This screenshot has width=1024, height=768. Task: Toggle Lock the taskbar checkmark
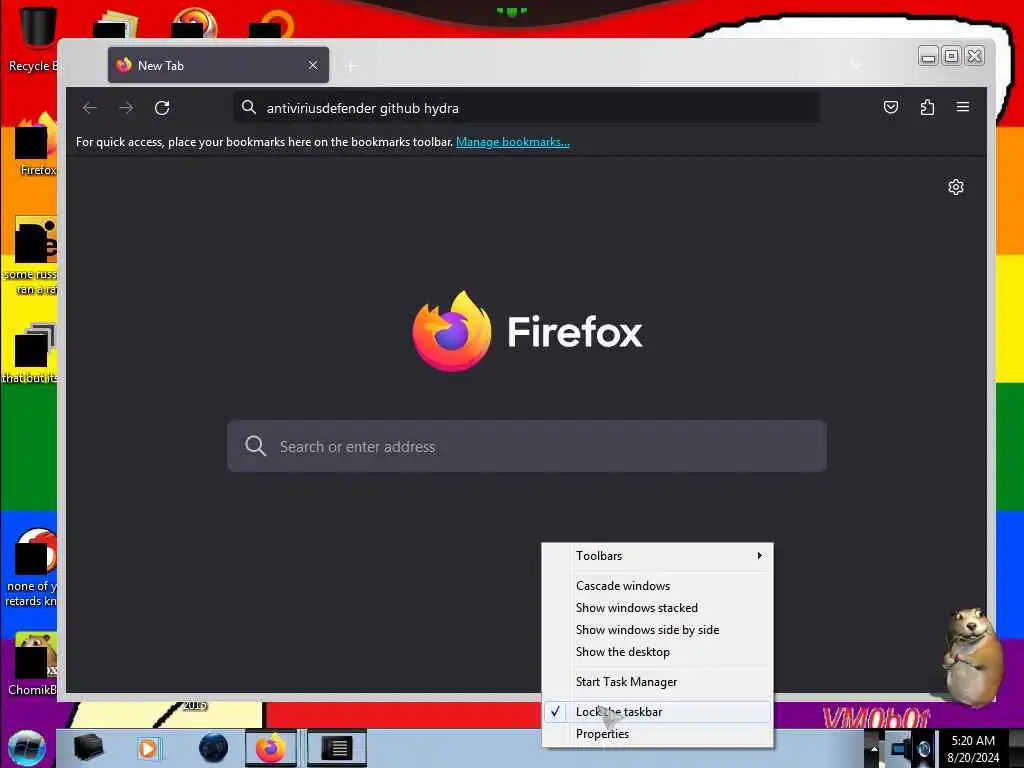tap(658, 712)
